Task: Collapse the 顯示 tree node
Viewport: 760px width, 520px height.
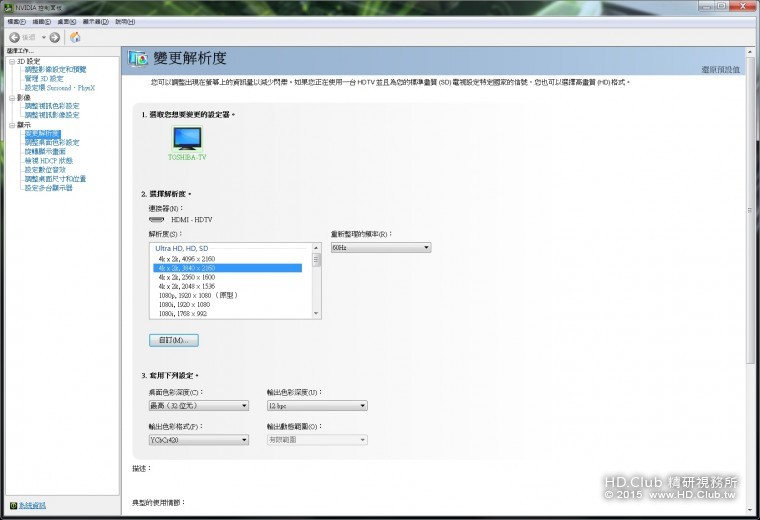Action: point(12,125)
